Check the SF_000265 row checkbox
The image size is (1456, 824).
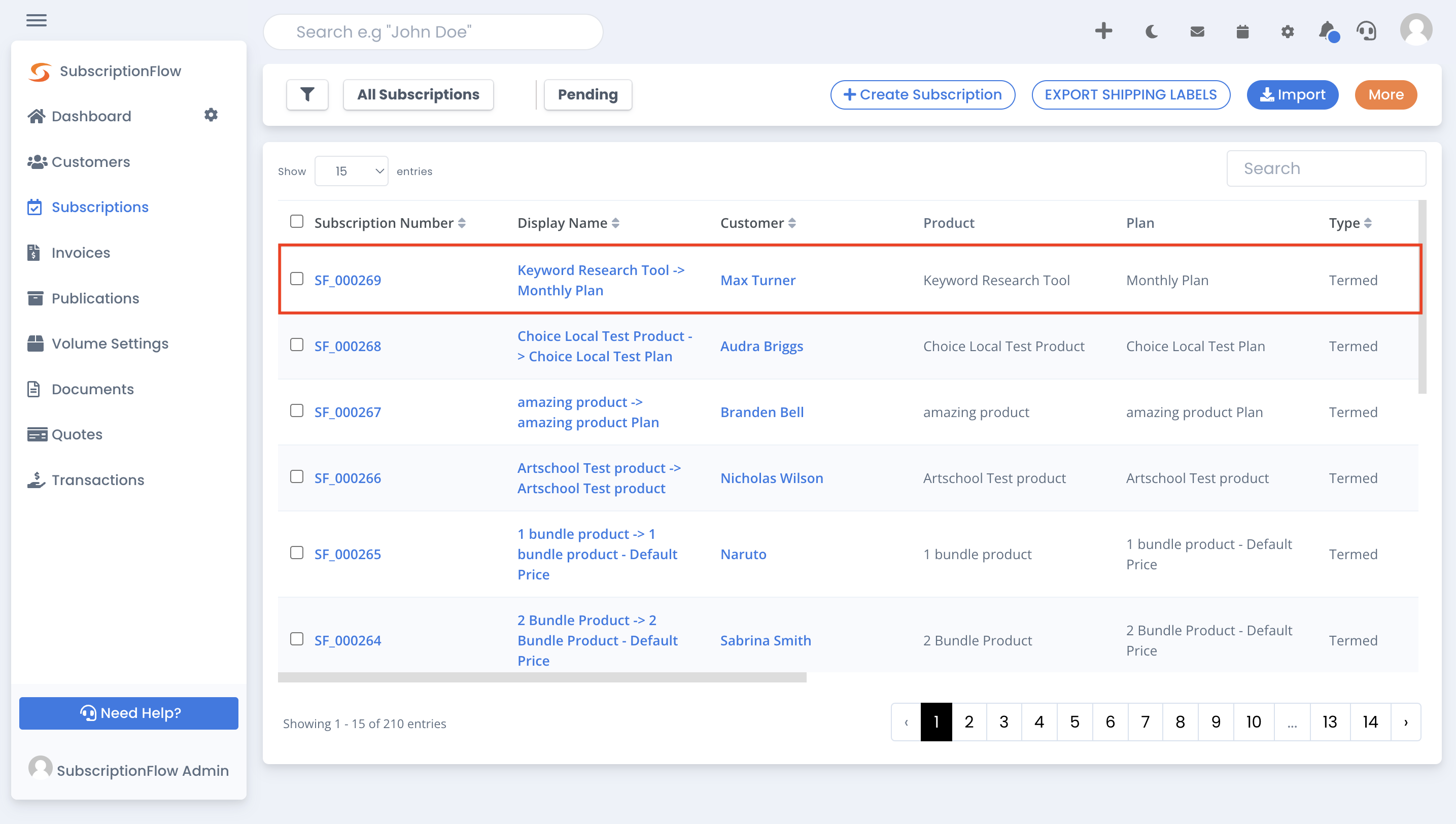pos(296,553)
